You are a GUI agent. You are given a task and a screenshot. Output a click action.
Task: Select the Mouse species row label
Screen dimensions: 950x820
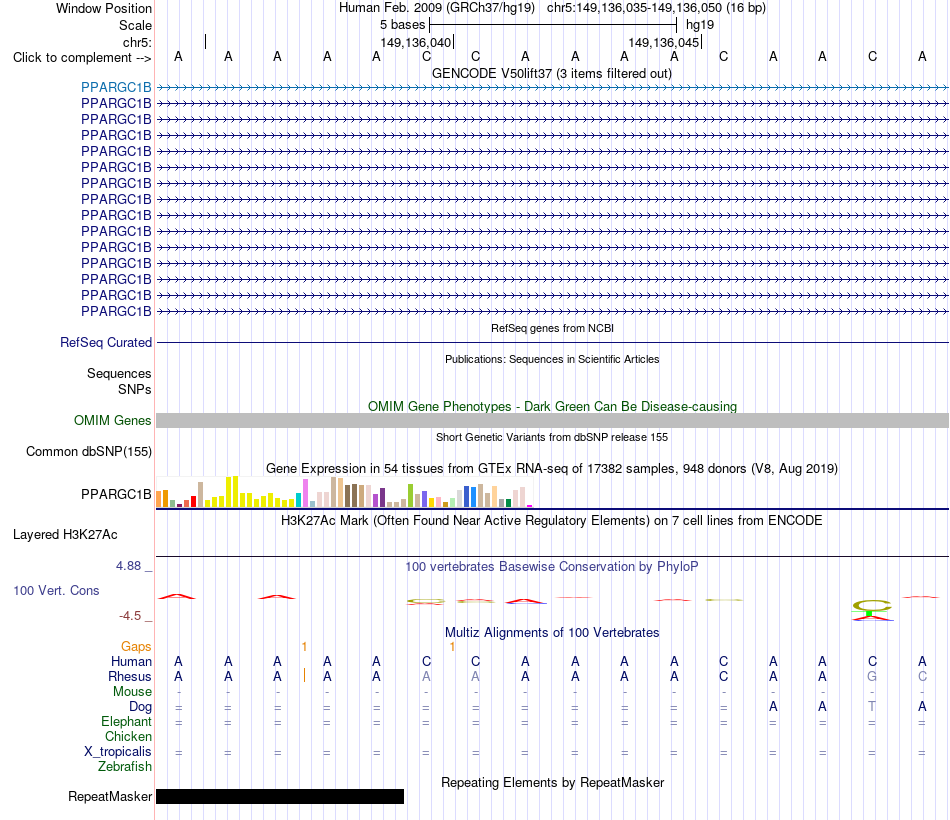click(132, 692)
